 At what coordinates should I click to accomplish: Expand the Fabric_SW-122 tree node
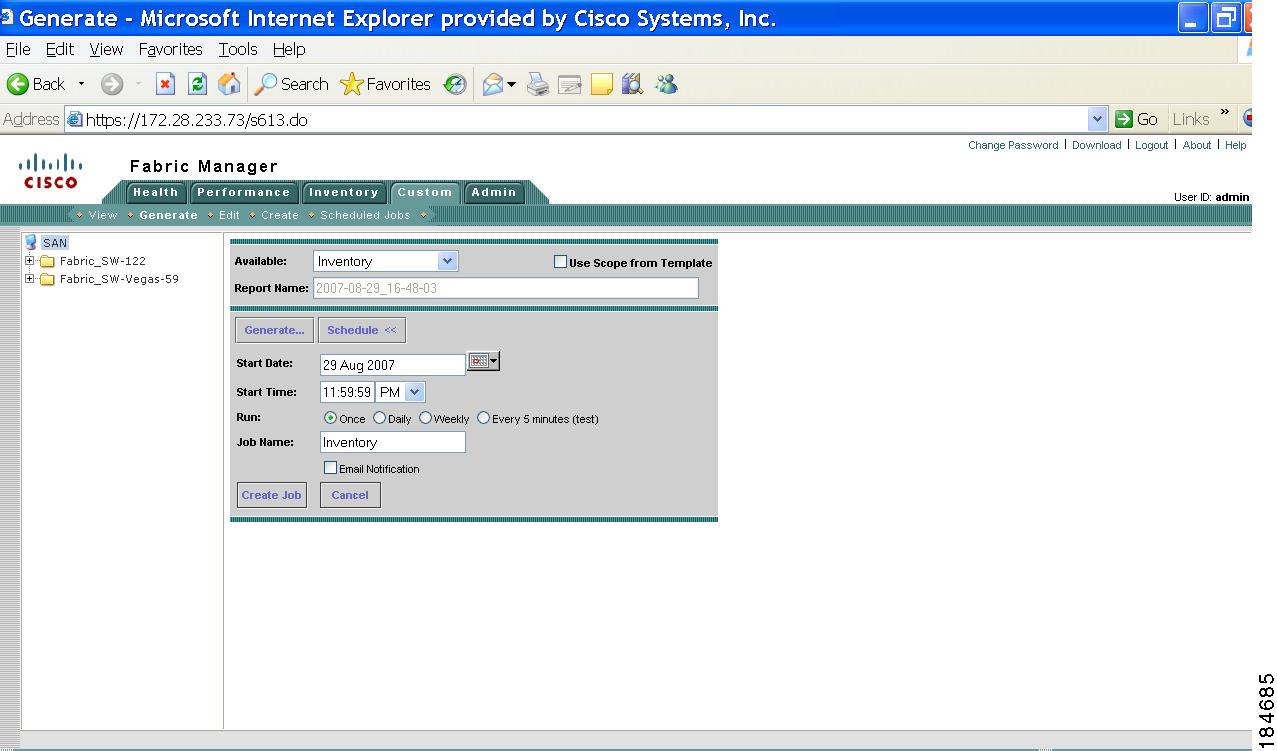pos(30,261)
